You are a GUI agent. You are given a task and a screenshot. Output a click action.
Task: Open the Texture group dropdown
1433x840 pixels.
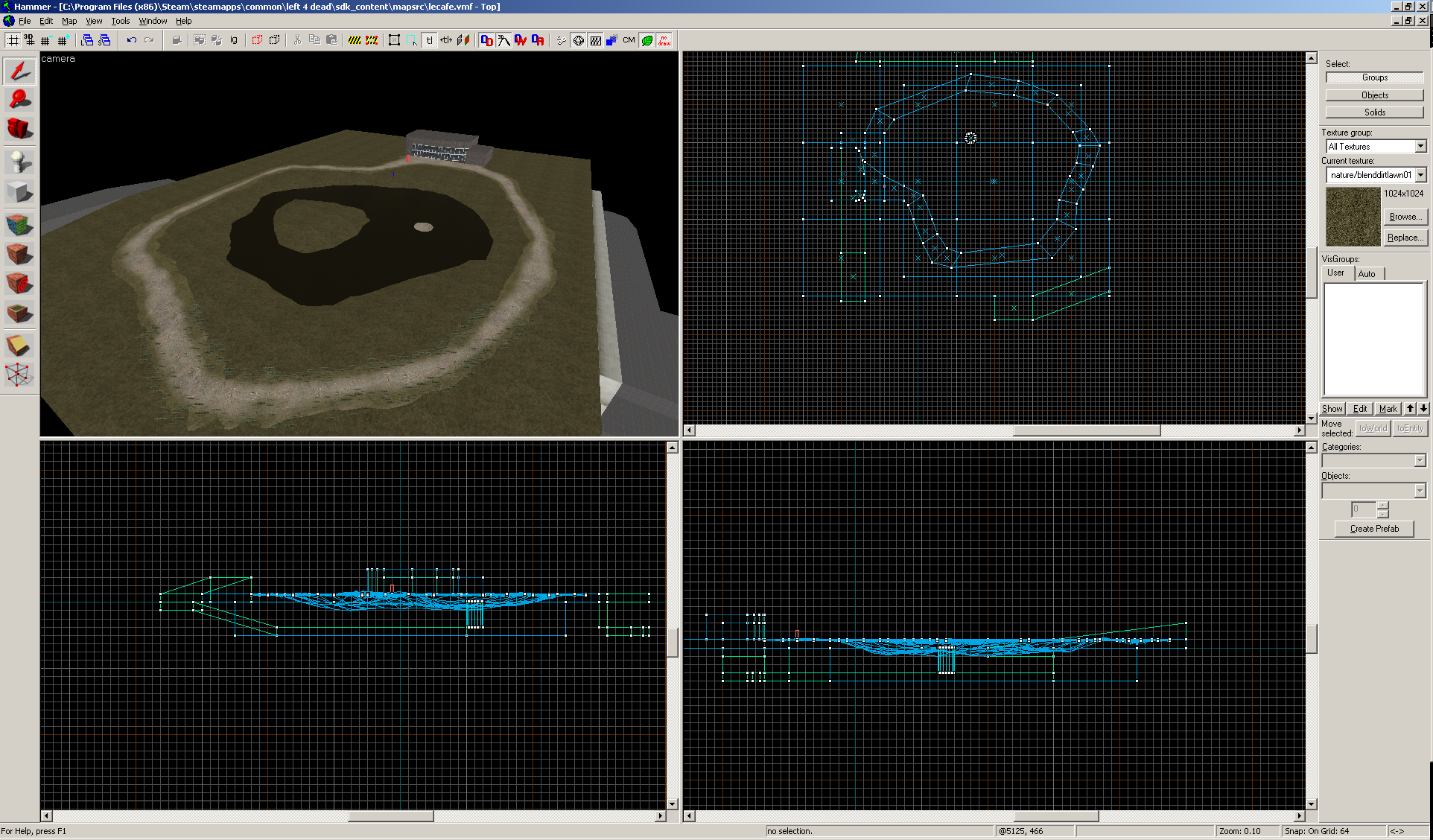1420,147
